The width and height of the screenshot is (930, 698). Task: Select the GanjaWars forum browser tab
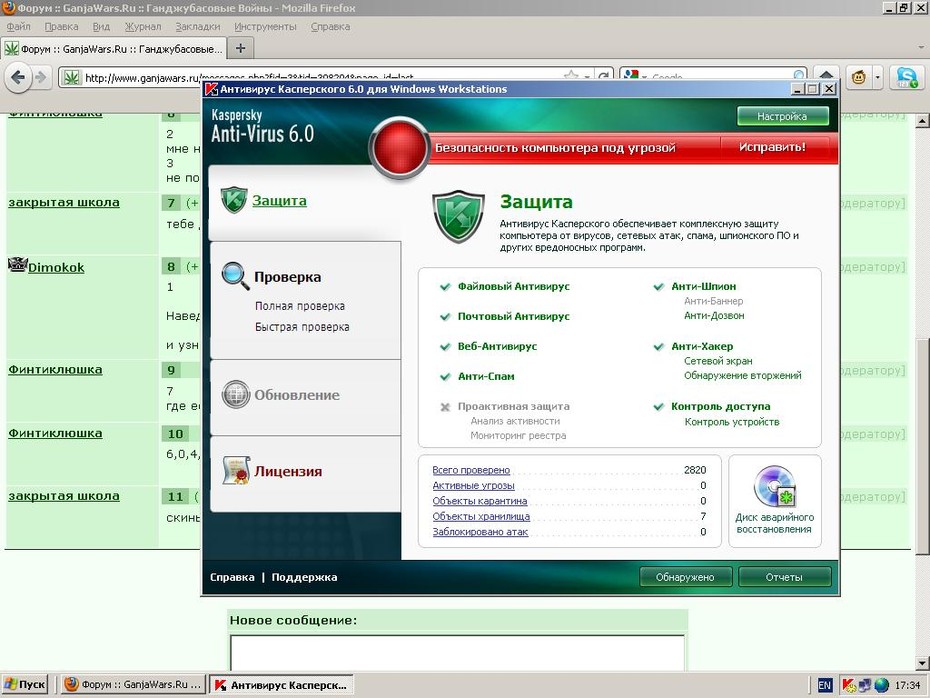click(x=113, y=49)
